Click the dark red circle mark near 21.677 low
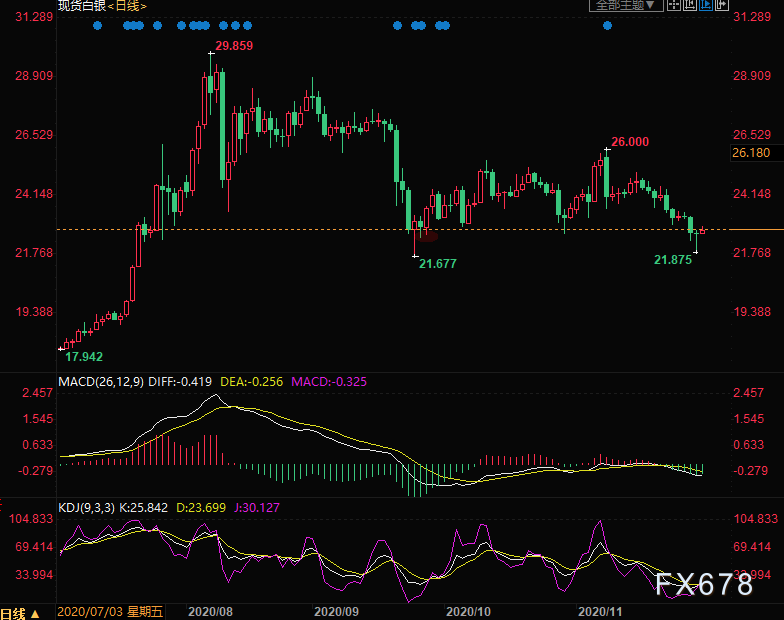784x620 pixels. click(428, 236)
